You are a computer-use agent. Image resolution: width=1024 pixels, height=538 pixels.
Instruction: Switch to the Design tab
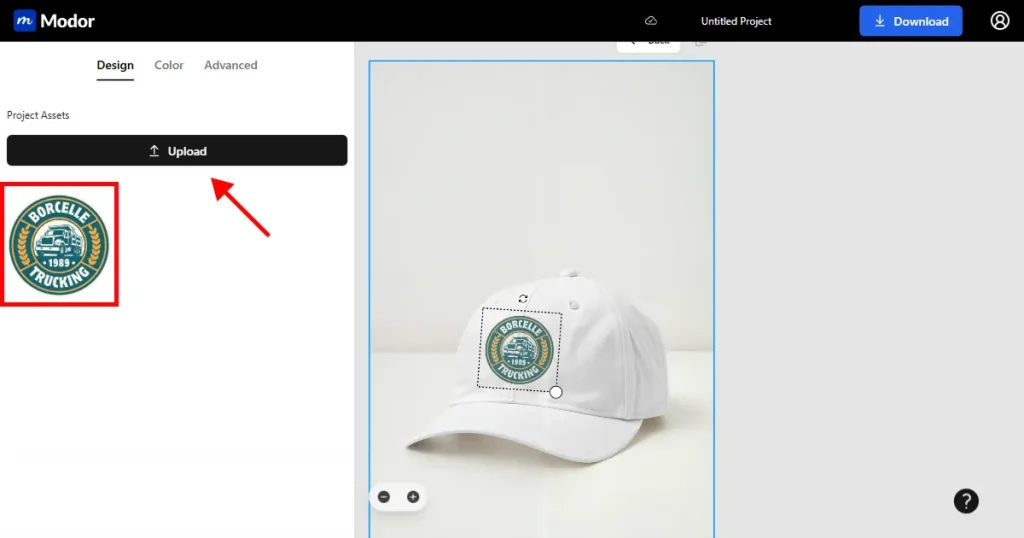[x=115, y=65]
